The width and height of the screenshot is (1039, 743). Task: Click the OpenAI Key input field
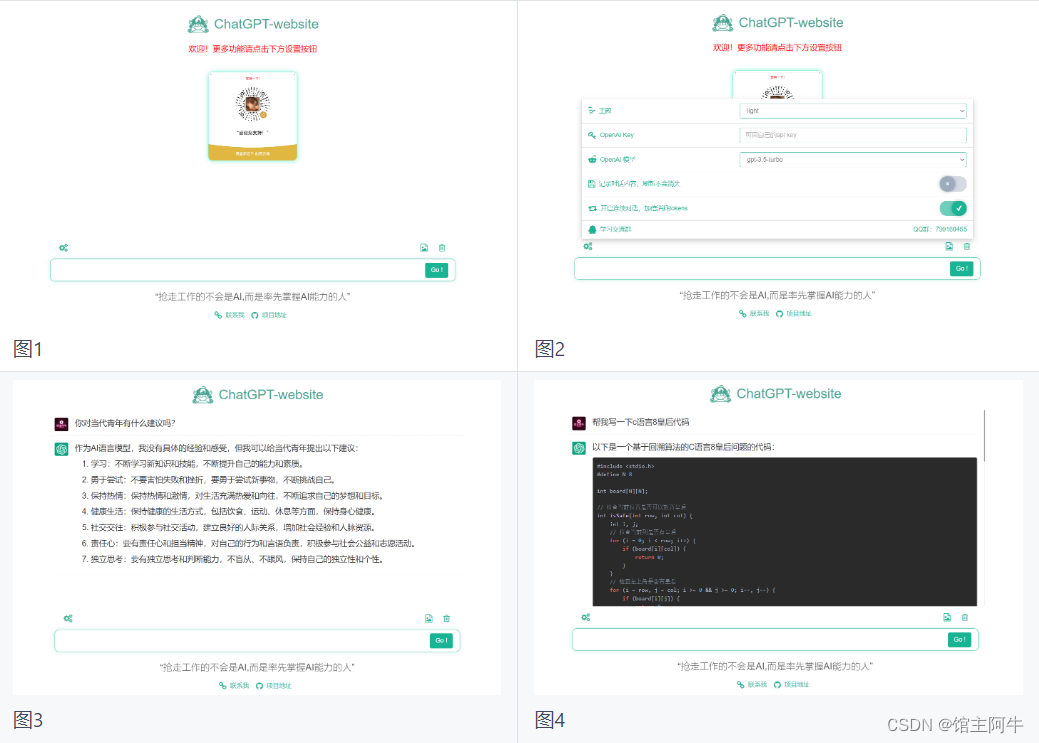click(852, 135)
